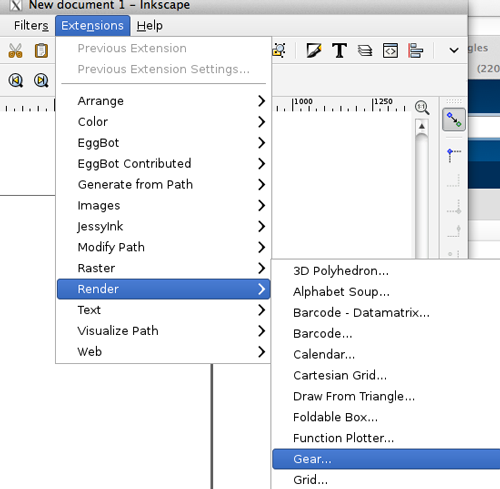Click the Cut scissors icon

[x=15, y=51]
